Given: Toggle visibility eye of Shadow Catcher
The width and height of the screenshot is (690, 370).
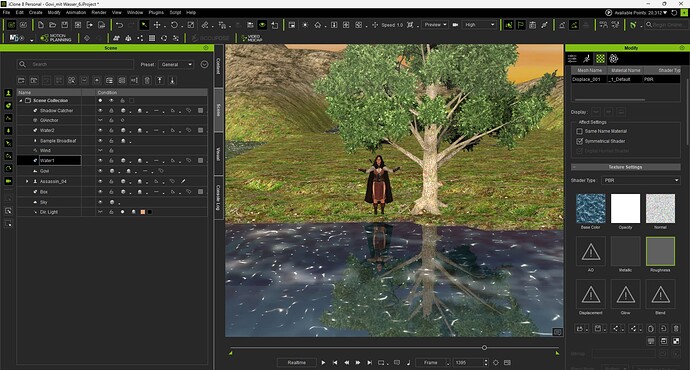Looking at the screenshot, I should click(x=100, y=110).
